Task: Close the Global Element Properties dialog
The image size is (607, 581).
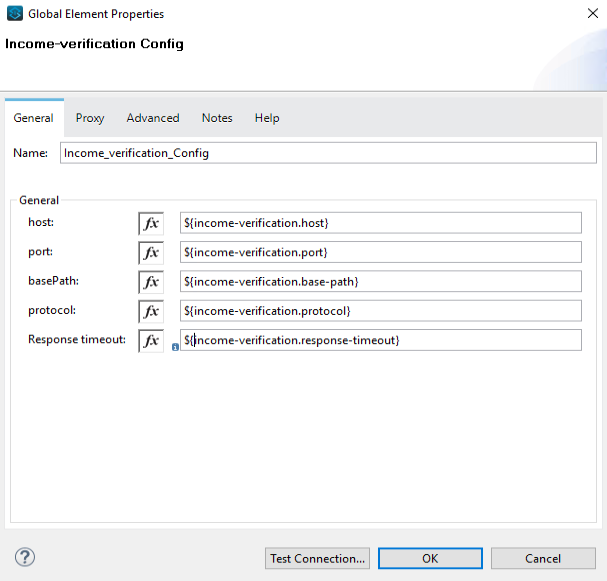Action: tap(593, 14)
